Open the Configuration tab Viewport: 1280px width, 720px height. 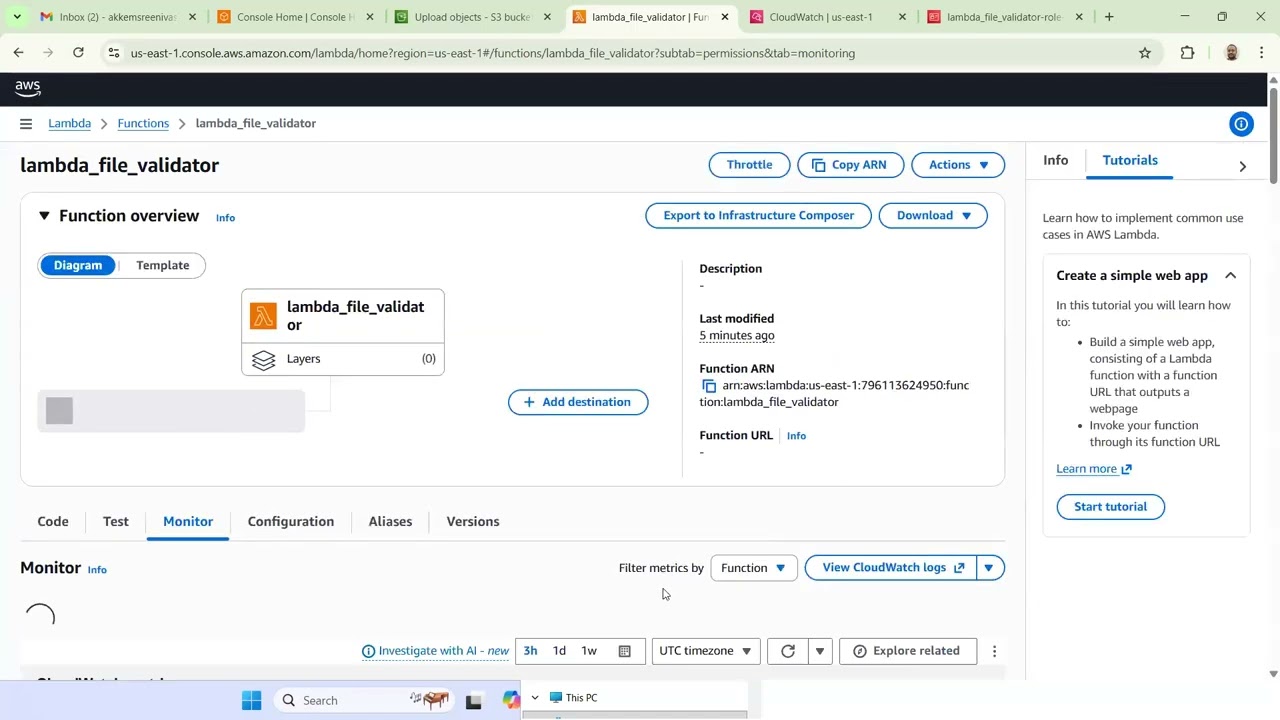point(291,522)
